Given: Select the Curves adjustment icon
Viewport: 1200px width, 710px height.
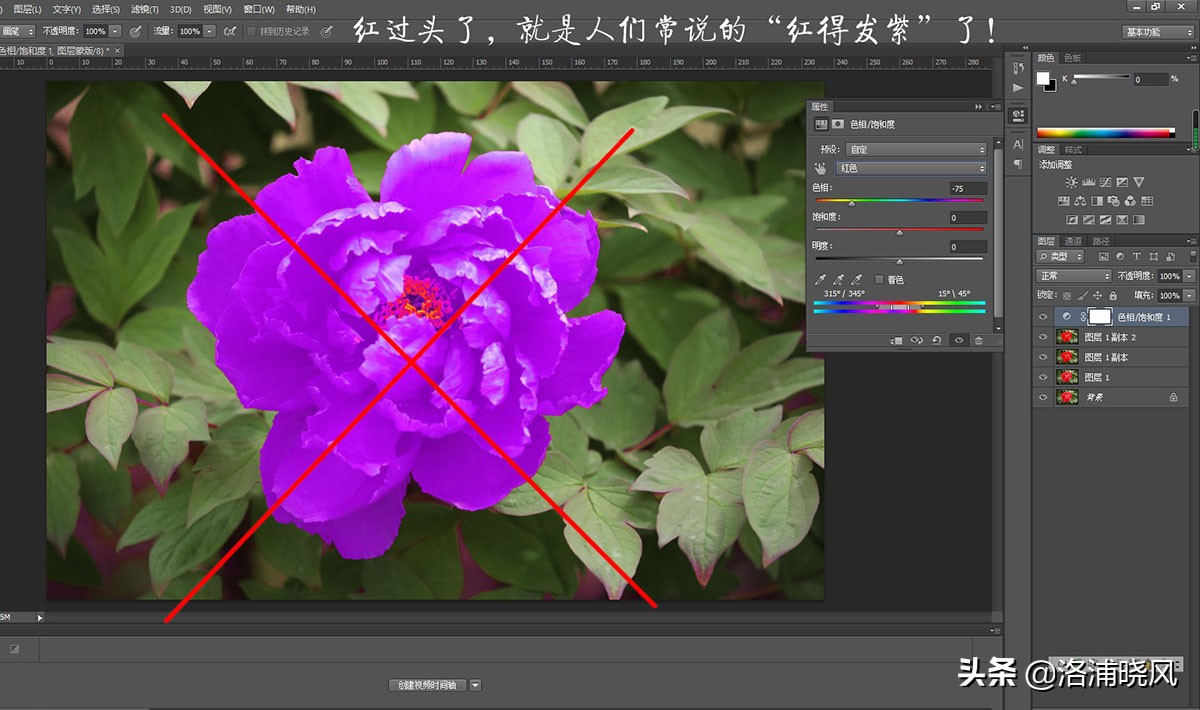Looking at the screenshot, I should pos(1106,183).
